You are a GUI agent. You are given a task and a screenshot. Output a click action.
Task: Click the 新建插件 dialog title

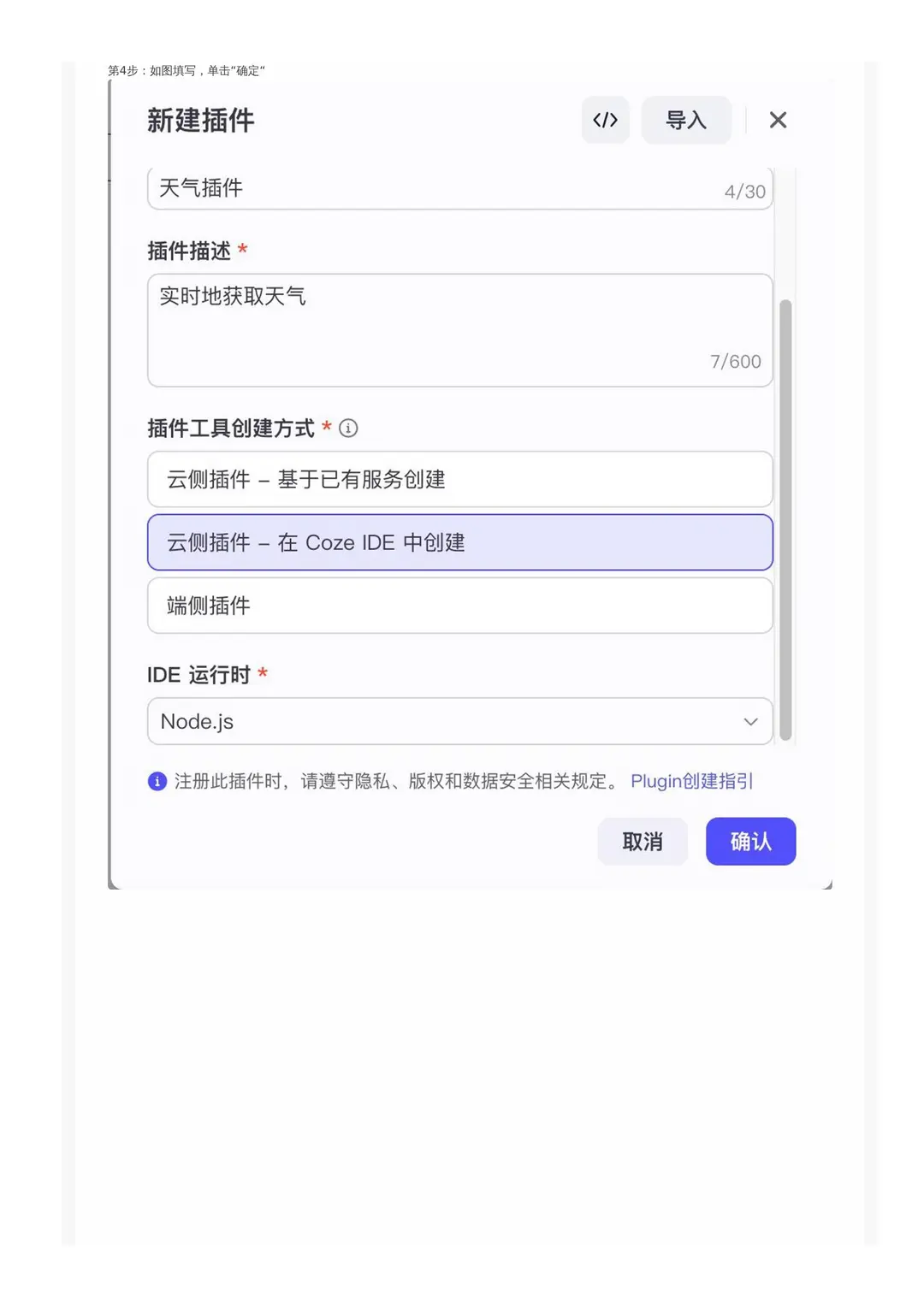click(201, 121)
